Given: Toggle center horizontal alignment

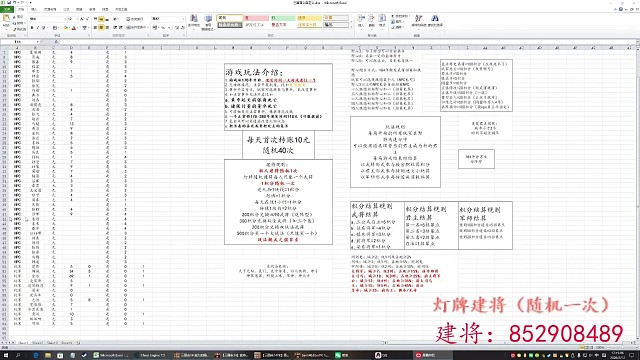Looking at the screenshot, I should click(101, 28).
